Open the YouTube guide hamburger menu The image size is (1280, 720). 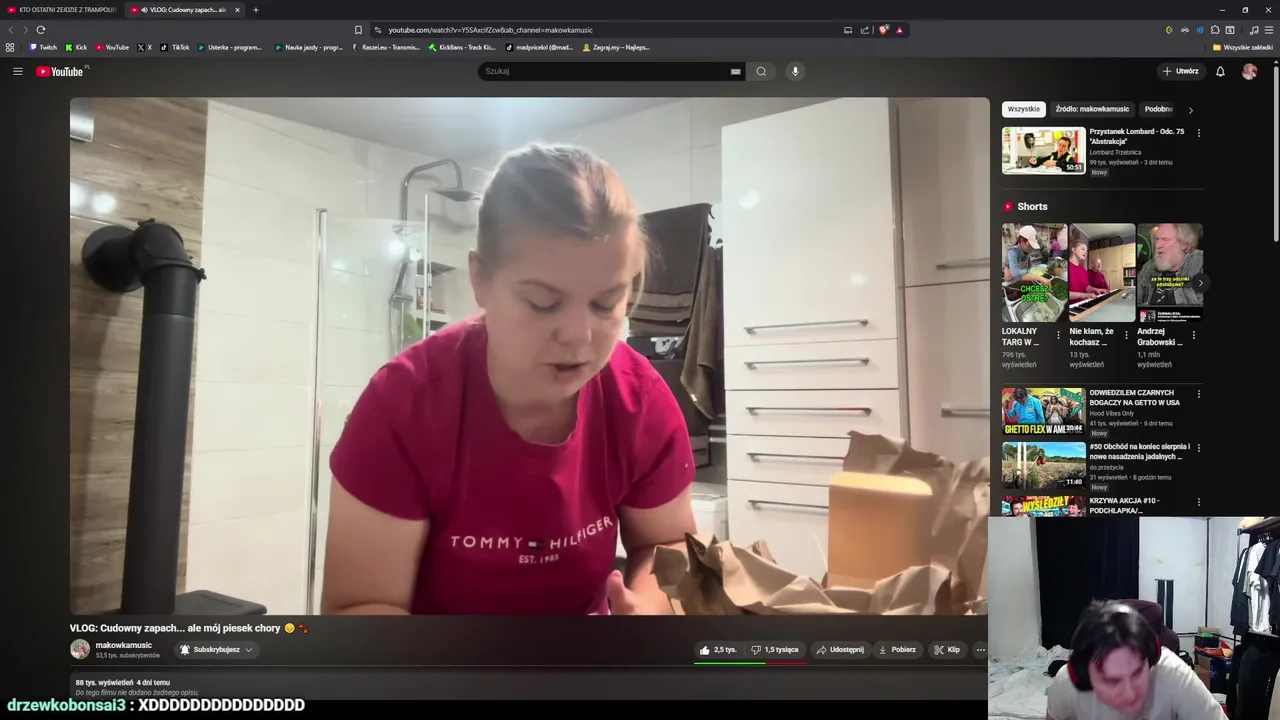click(17, 71)
